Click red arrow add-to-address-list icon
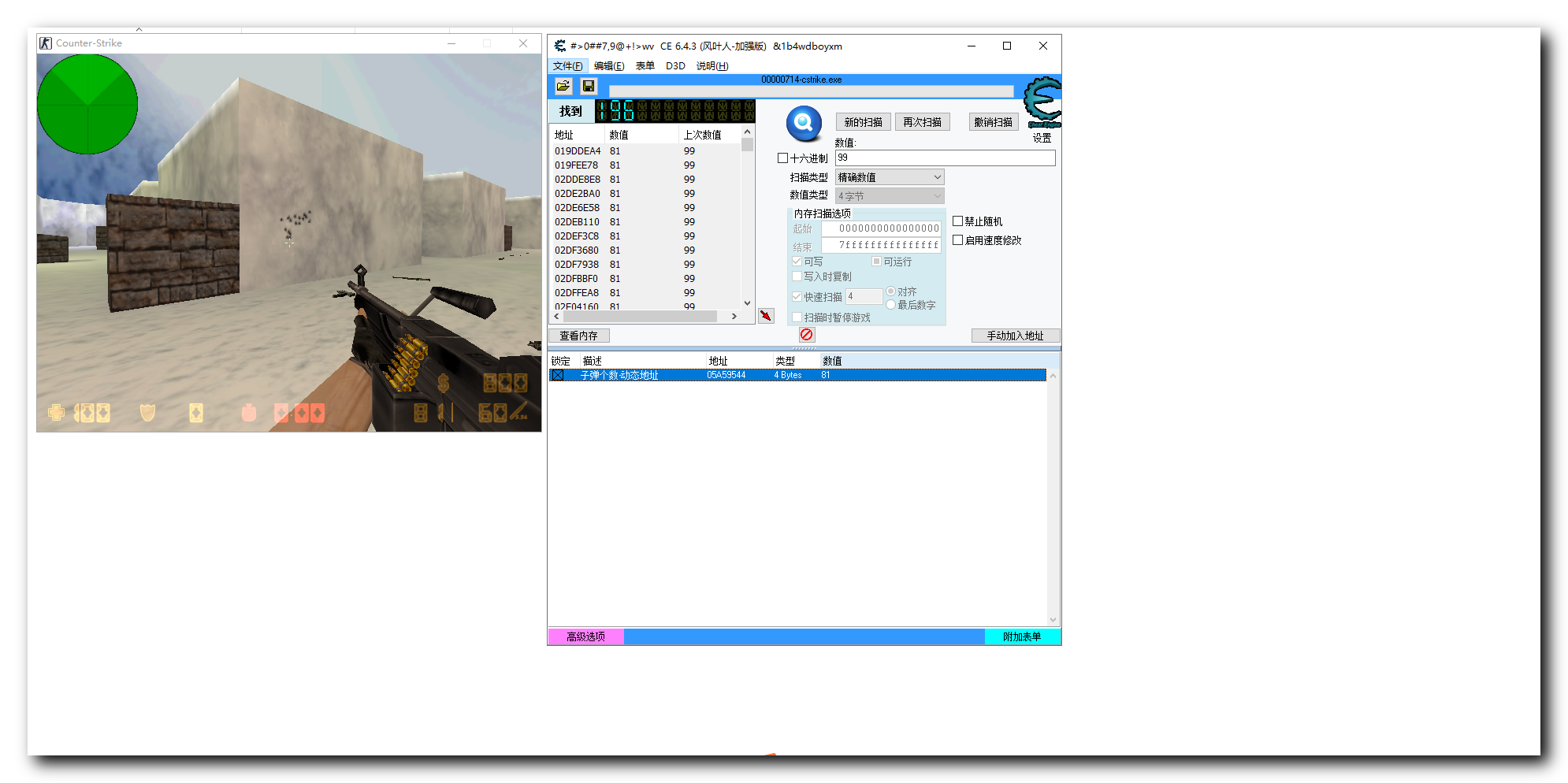Image resolution: width=1568 pixels, height=783 pixels. coord(766,316)
